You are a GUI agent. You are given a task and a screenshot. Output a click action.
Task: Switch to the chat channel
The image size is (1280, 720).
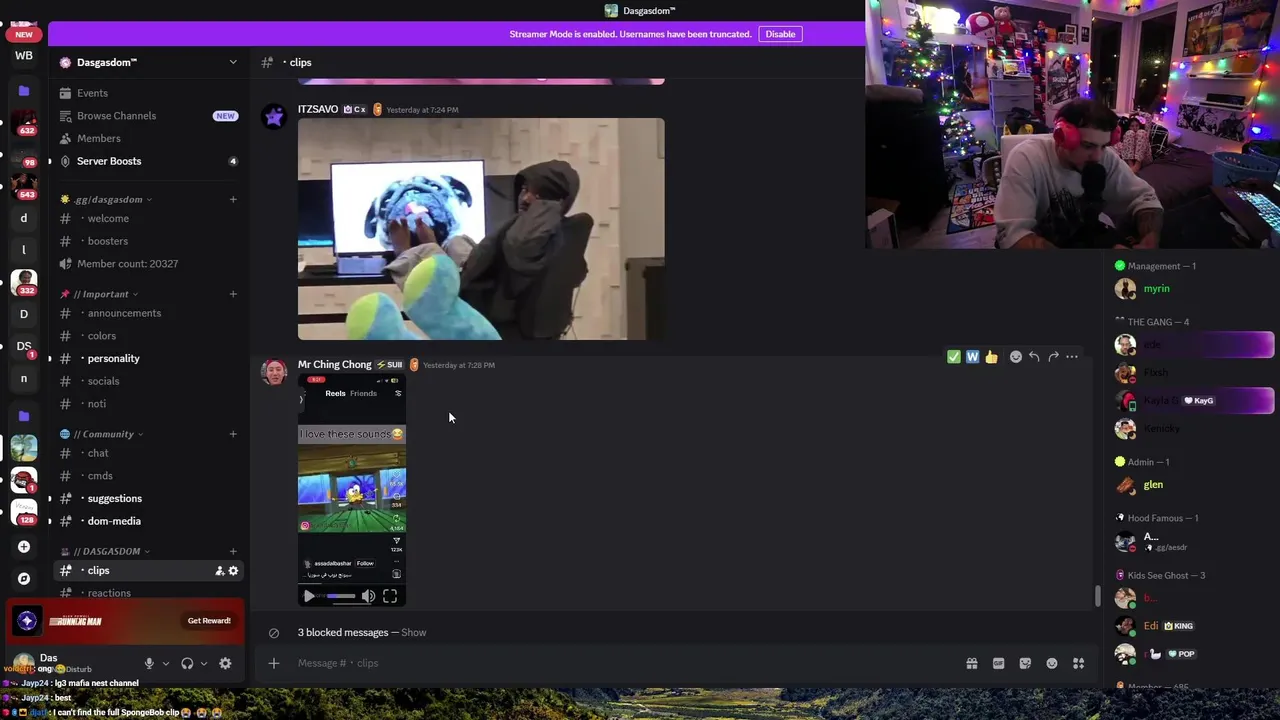pyautogui.click(x=149, y=453)
